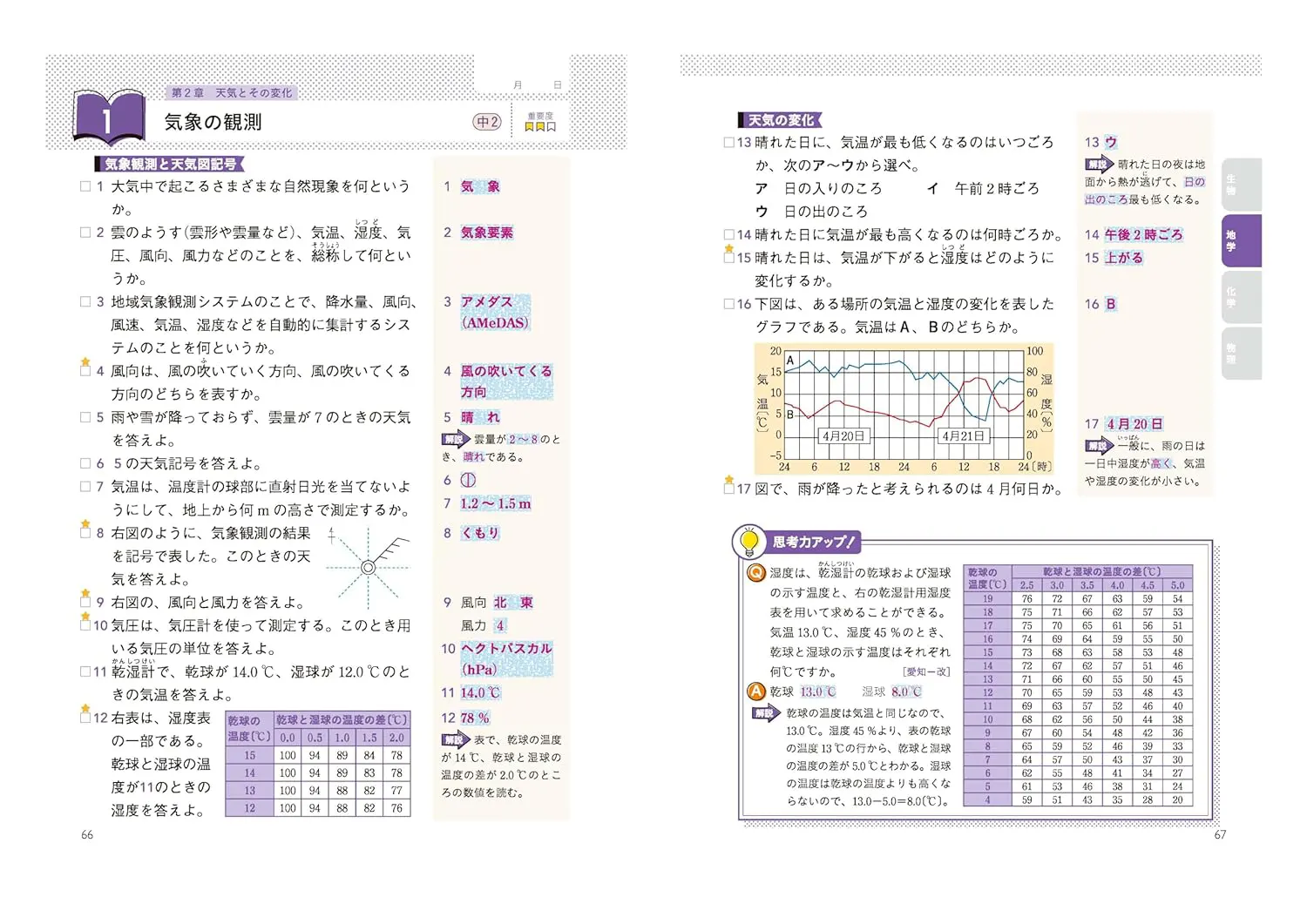Screen dimensions: 1307x924
Task: Check the box for question 6
Action: click(85, 463)
